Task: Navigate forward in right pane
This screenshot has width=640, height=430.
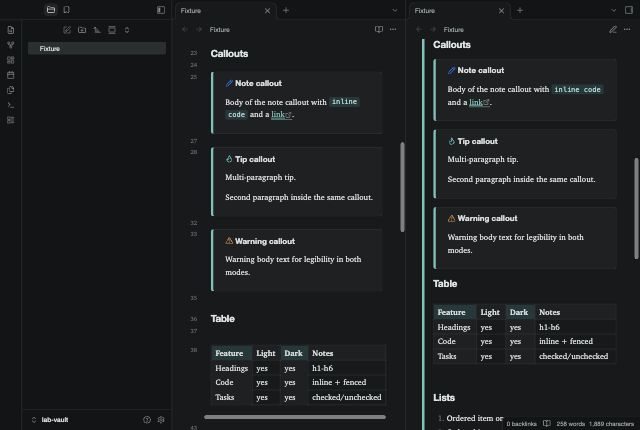Action: coord(433,29)
